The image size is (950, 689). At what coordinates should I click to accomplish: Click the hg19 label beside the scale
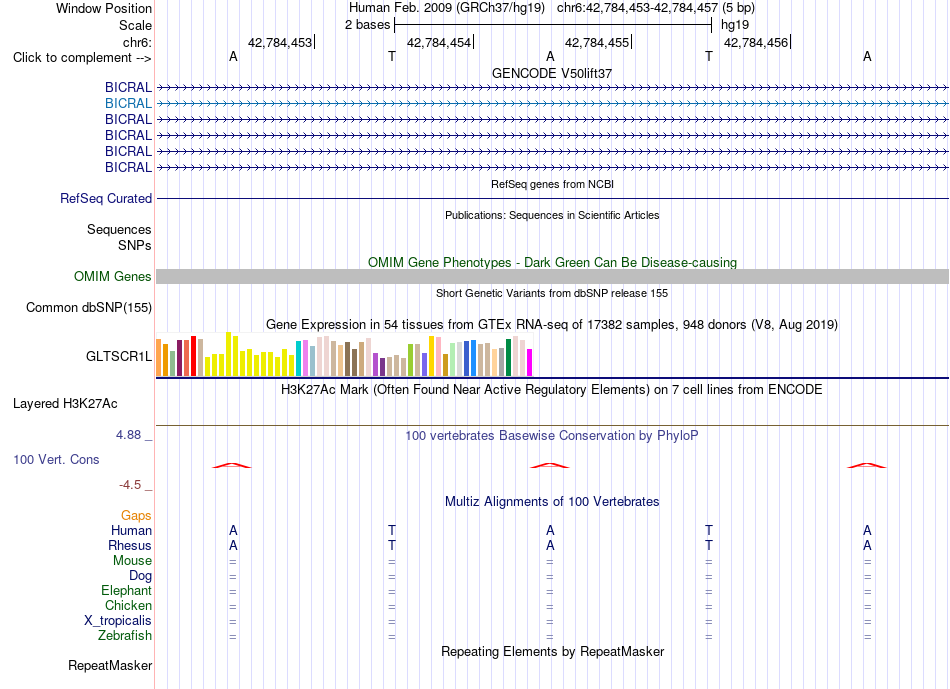coord(735,25)
